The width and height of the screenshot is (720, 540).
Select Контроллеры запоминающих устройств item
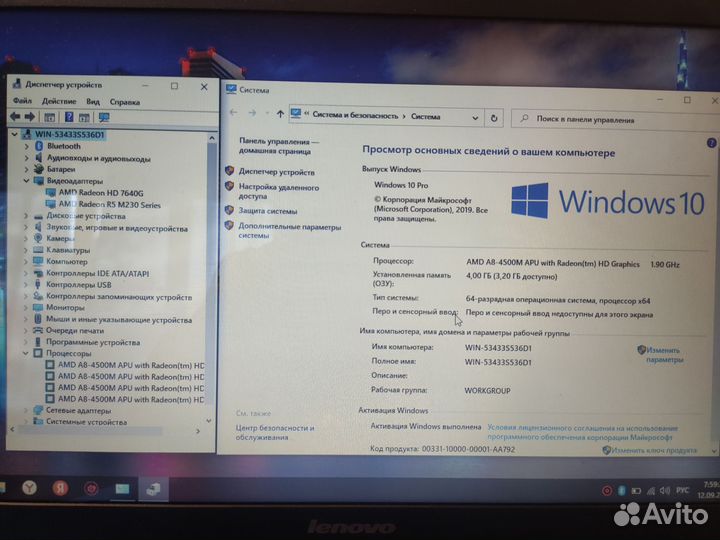[x=119, y=297]
